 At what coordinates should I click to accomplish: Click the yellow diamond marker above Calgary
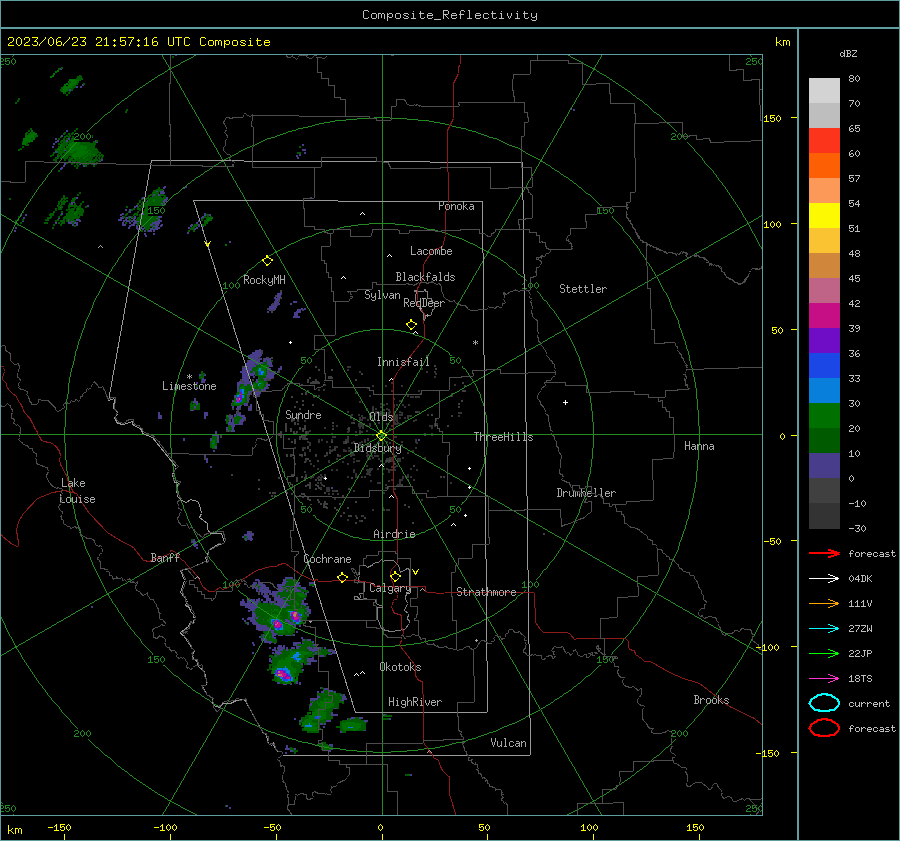tap(395, 576)
